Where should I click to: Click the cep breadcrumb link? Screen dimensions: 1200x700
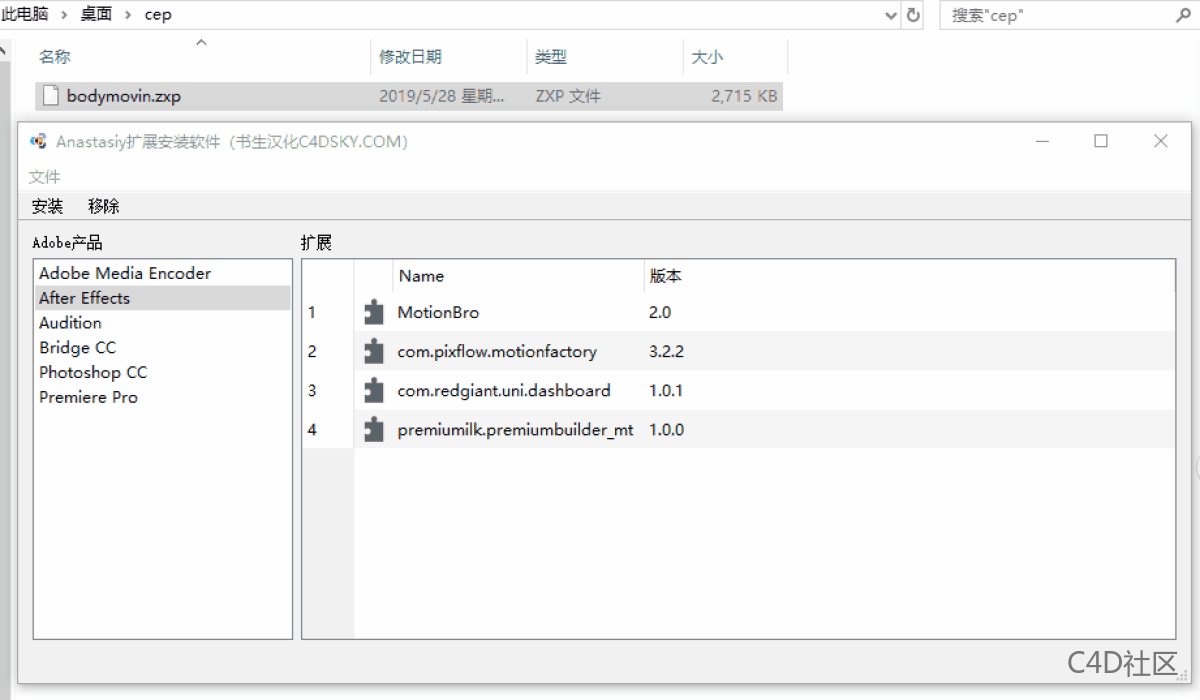tap(156, 15)
